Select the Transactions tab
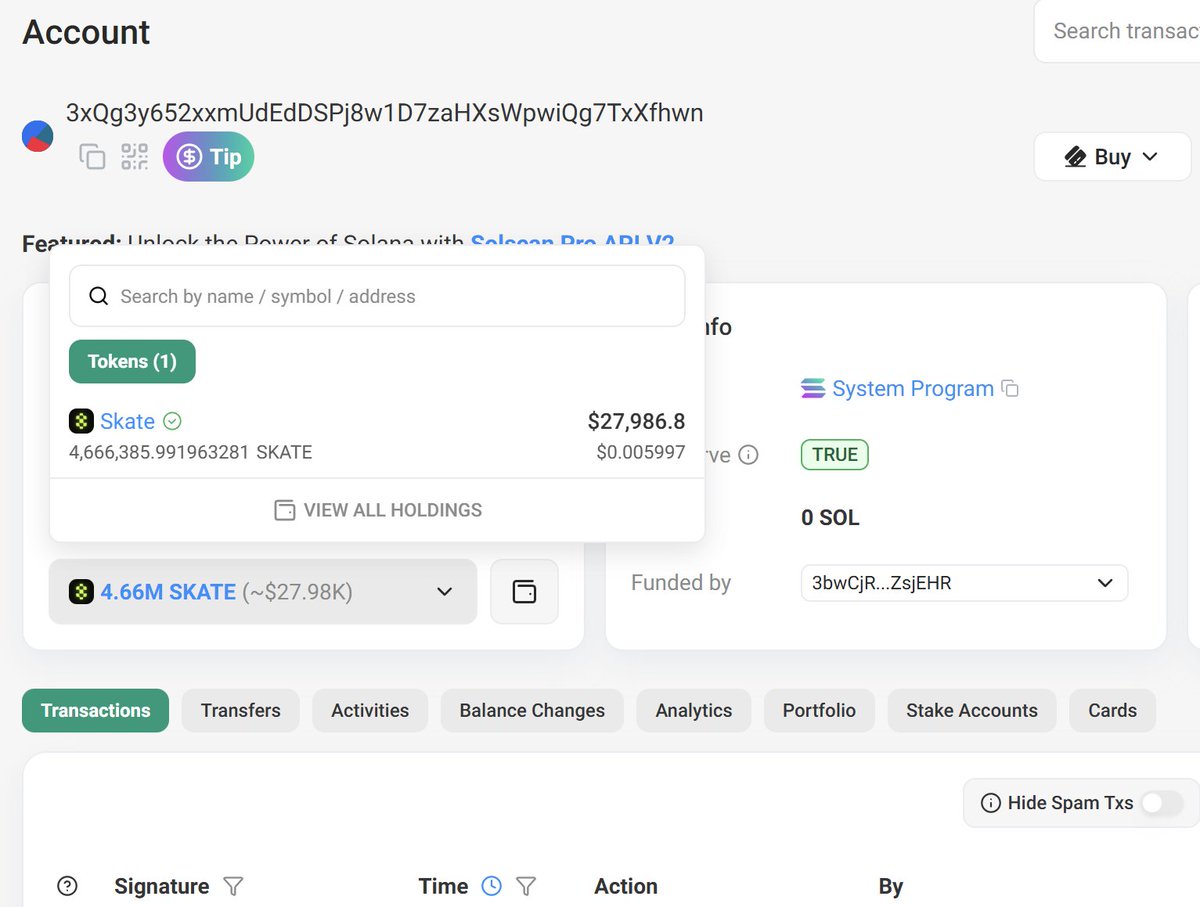This screenshot has width=1200, height=907. click(x=95, y=711)
